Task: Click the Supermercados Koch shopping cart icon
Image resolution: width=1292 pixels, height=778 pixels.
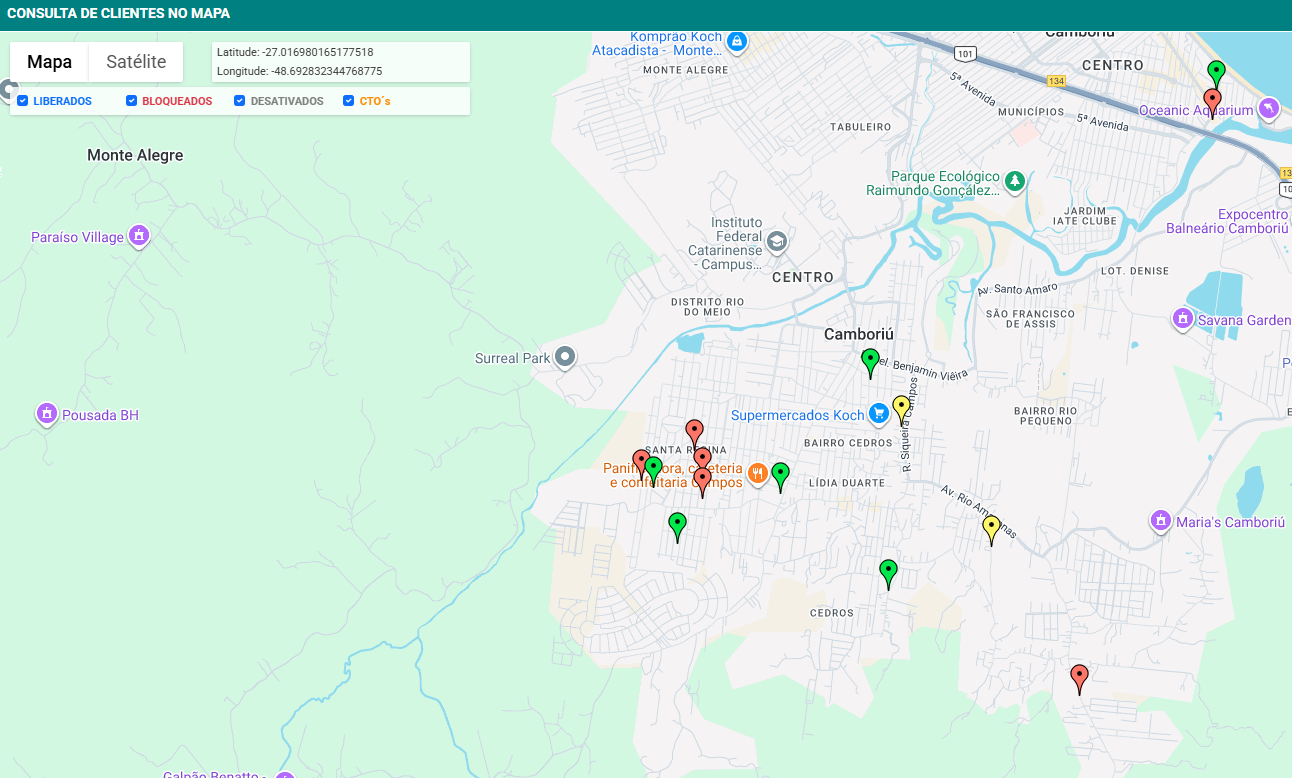Action: 878,413
